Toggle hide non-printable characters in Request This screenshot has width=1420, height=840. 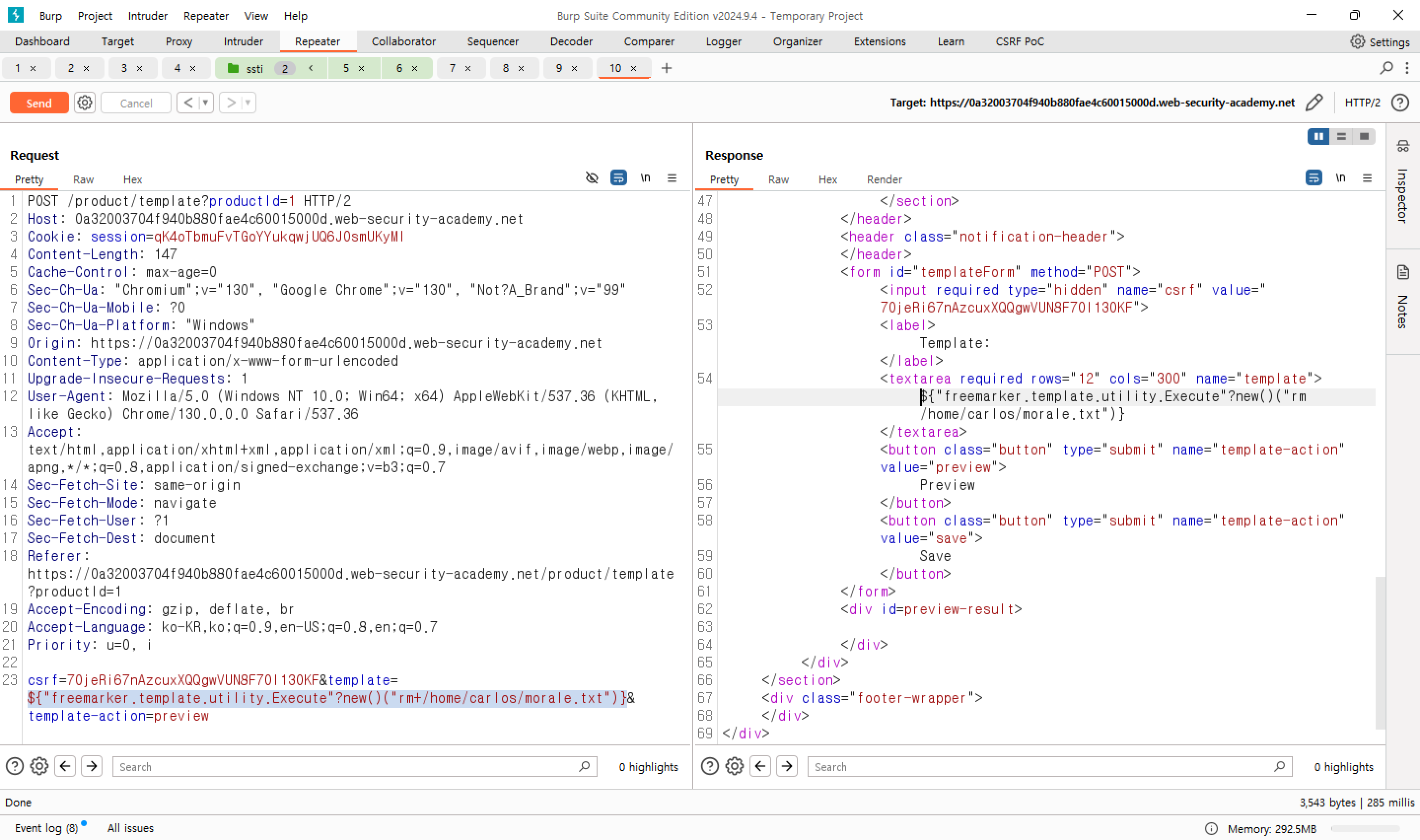592,178
